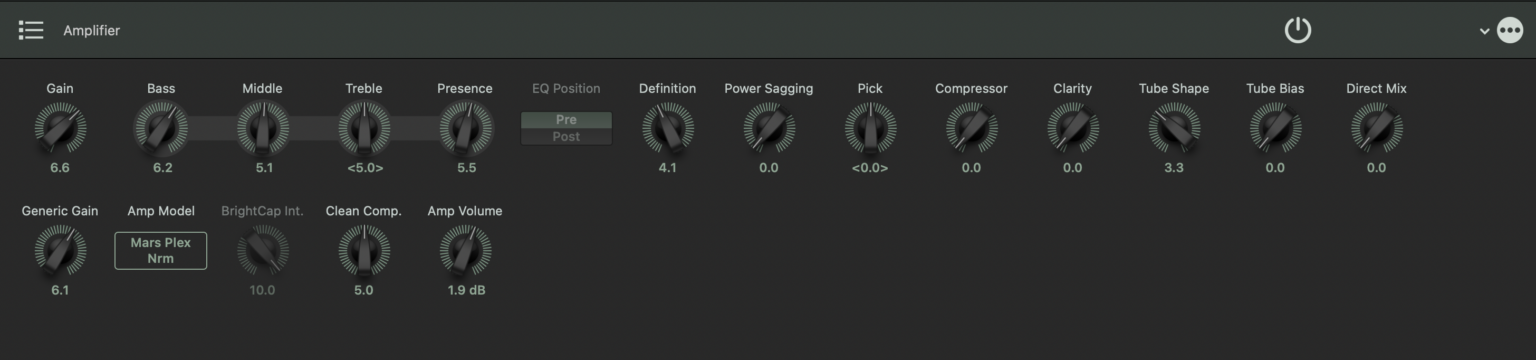
Task: Click the Clean Comp. value 5.0
Action: (x=364, y=290)
